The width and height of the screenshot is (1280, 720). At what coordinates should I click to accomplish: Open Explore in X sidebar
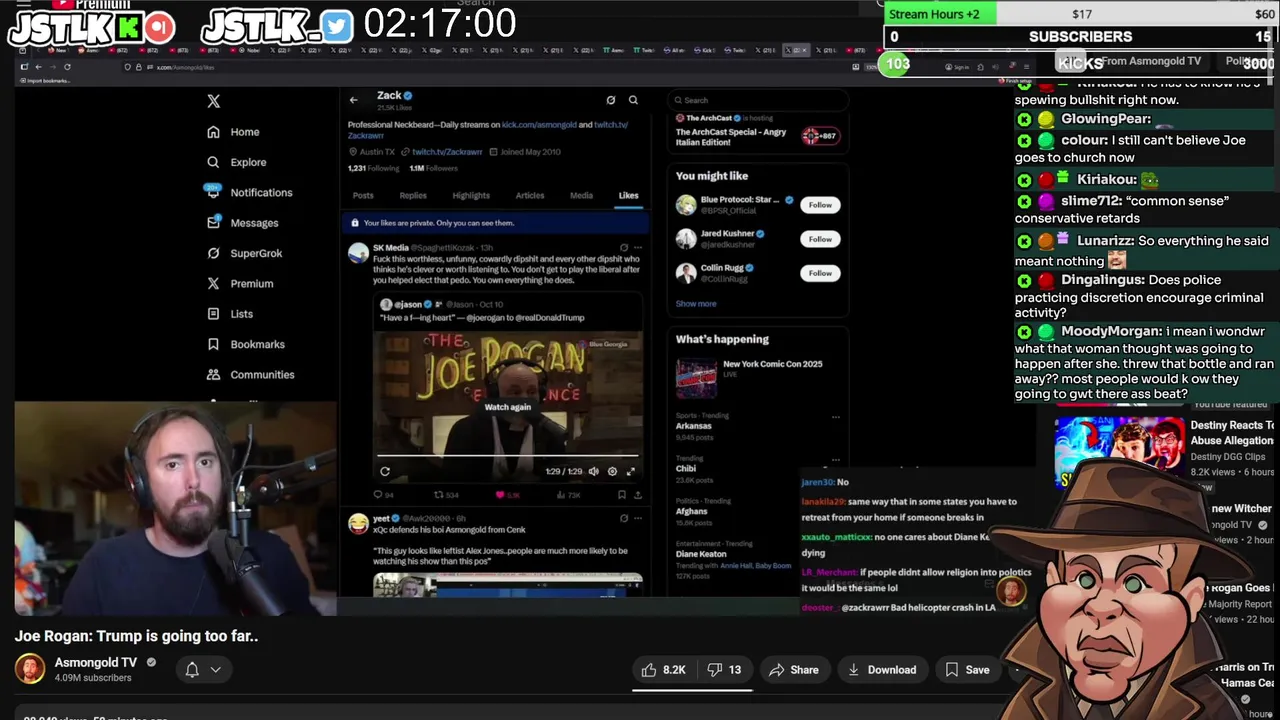coord(236,162)
